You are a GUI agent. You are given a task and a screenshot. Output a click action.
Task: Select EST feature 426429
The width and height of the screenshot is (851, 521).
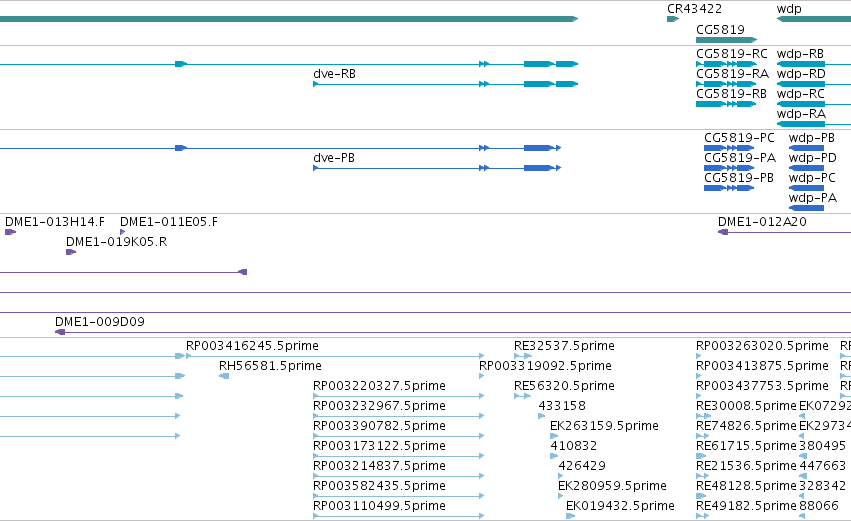pos(561,476)
